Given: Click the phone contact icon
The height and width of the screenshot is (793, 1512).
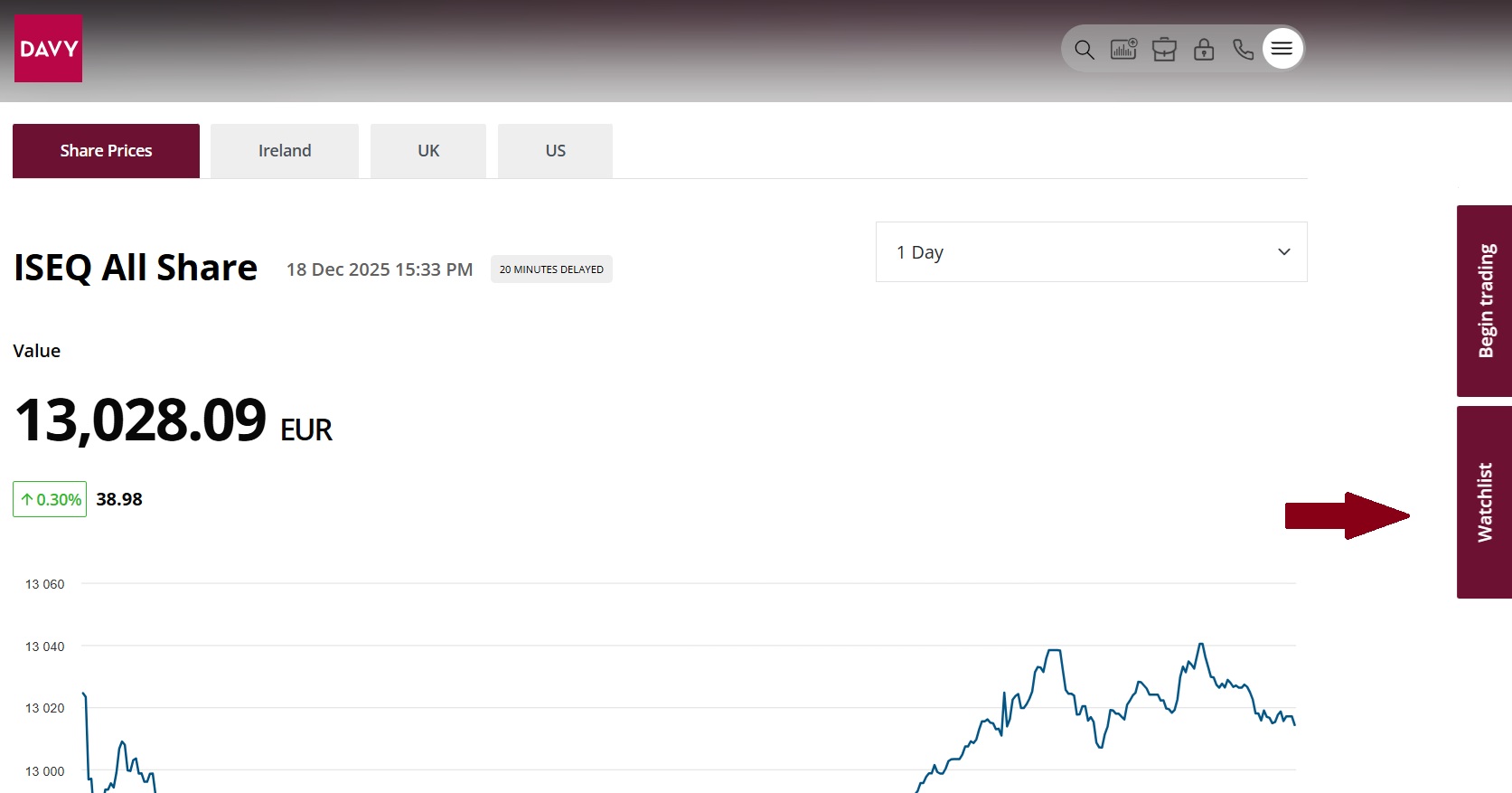Looking at the screenshot, I should click(x=1244, y=49).
